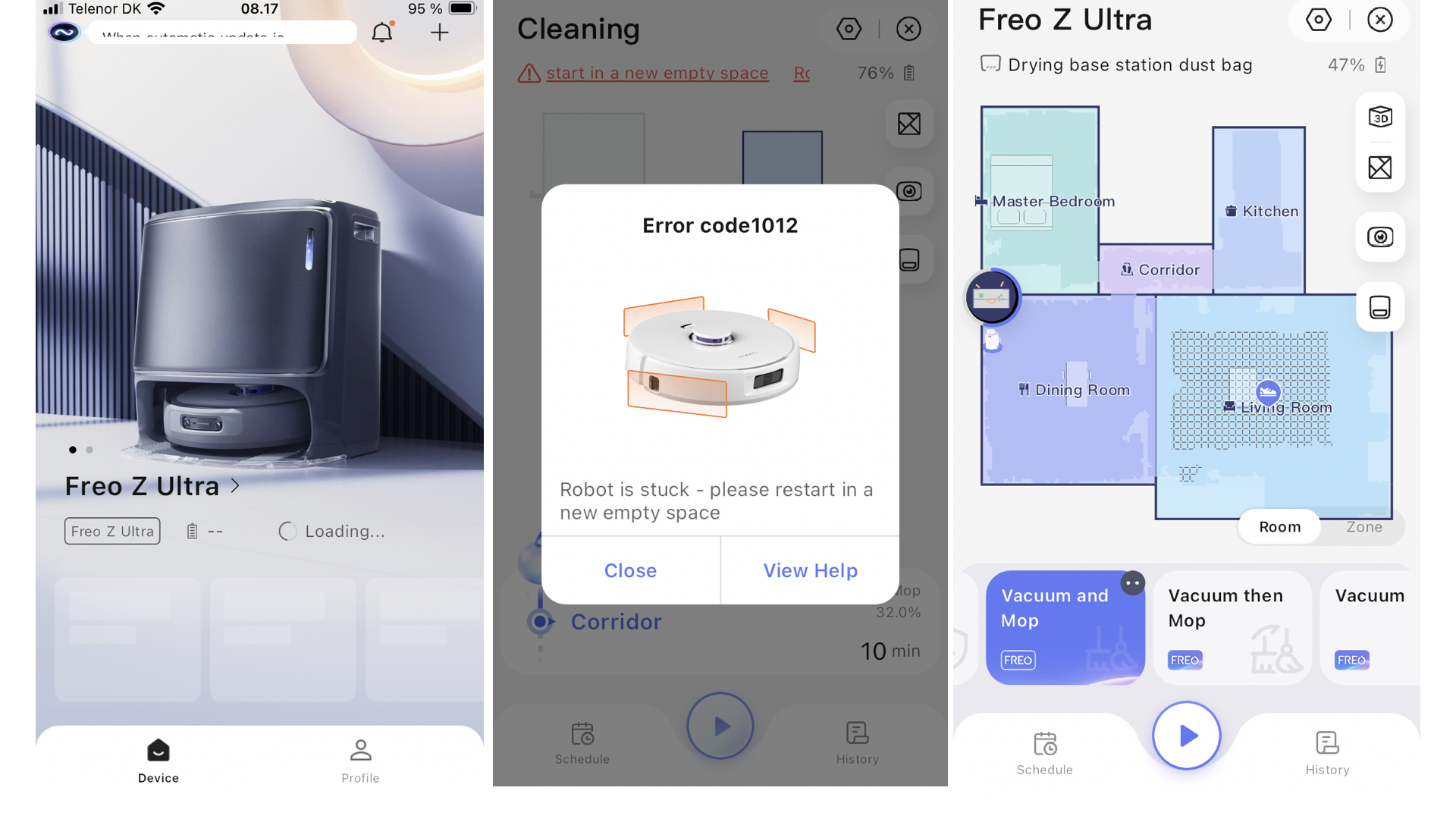1456x819 pixels.
Task: Open camera view icon
Action: [1381, 237]
